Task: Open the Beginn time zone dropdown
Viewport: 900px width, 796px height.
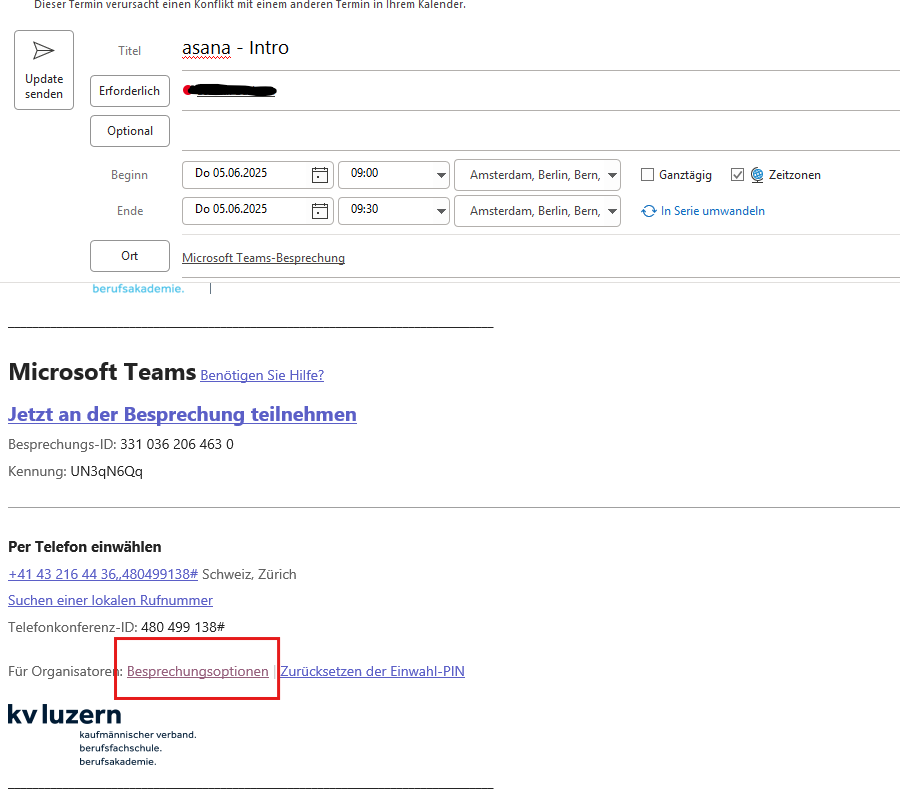Action: pos(612,175)
